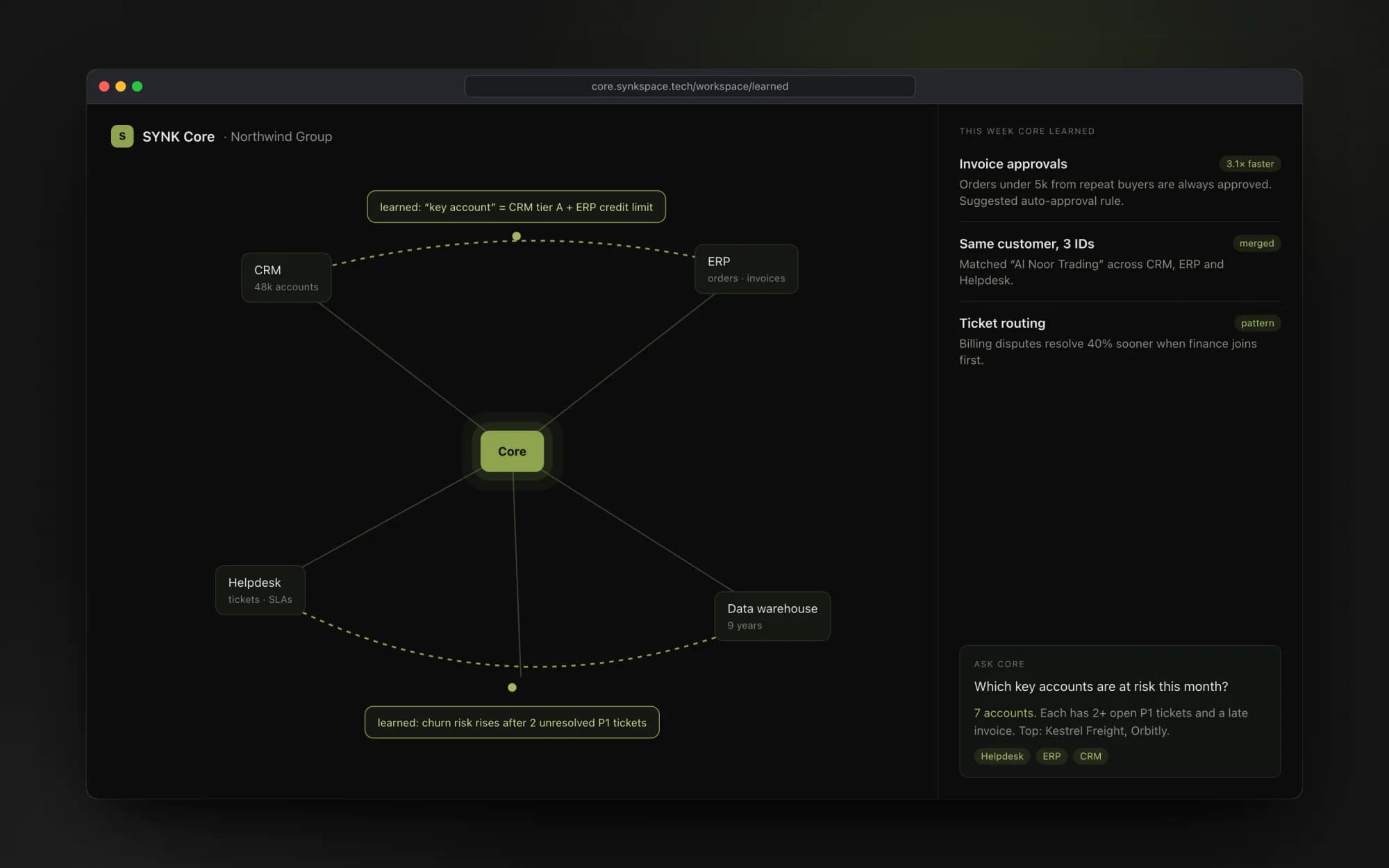1389x868 pixels.
Task: Select the Helpdesk source tag
Action: 1001,756
